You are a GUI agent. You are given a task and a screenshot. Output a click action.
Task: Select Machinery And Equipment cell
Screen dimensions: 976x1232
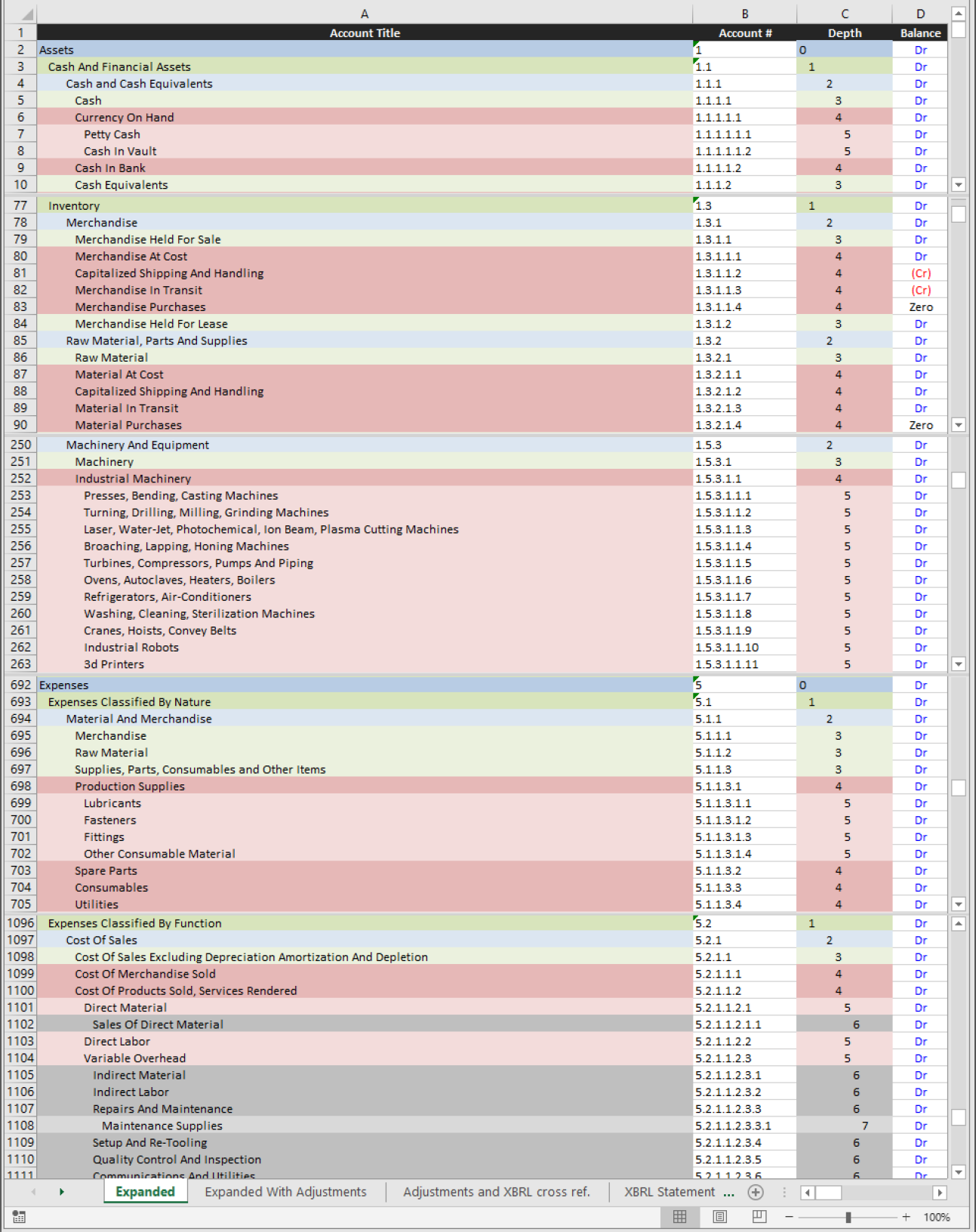click(365, 445)
